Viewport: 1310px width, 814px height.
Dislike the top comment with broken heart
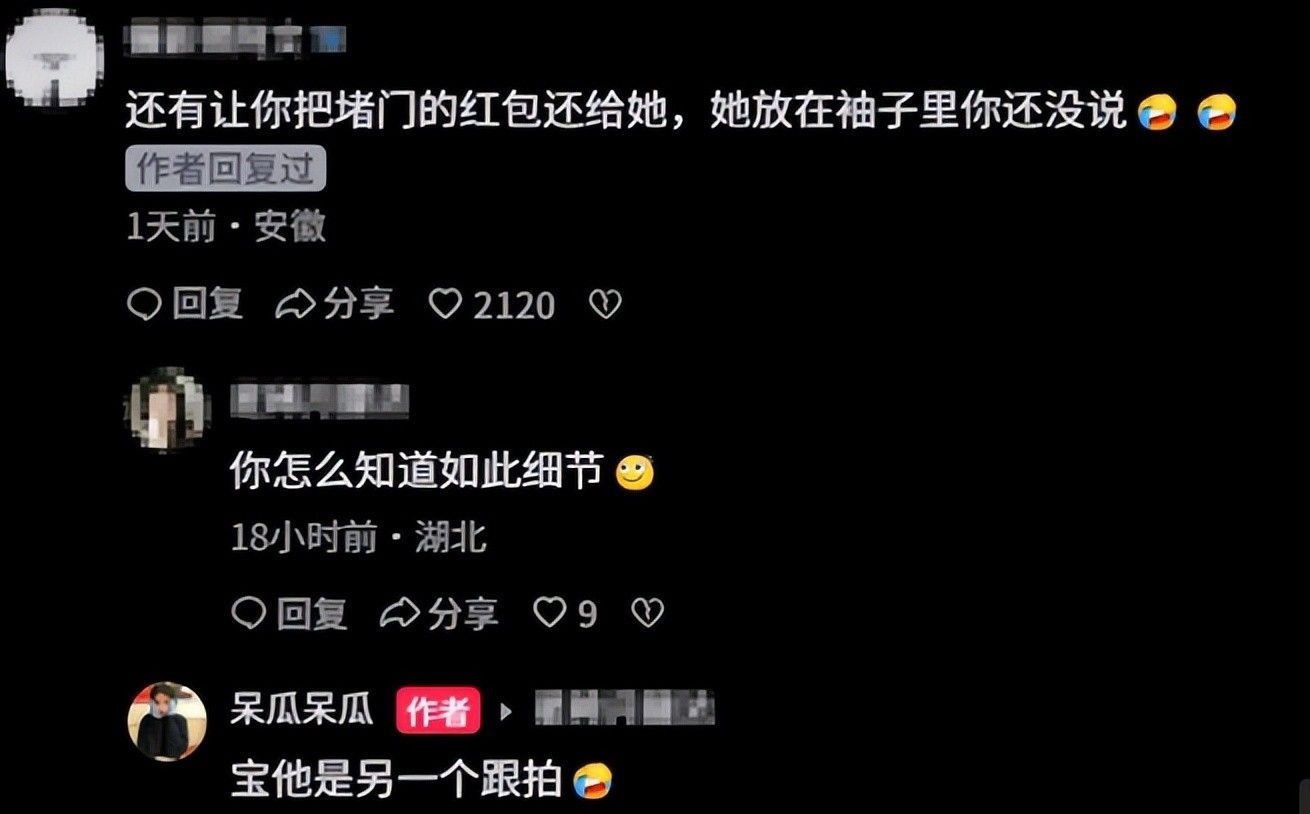click(x=605, y=304)
